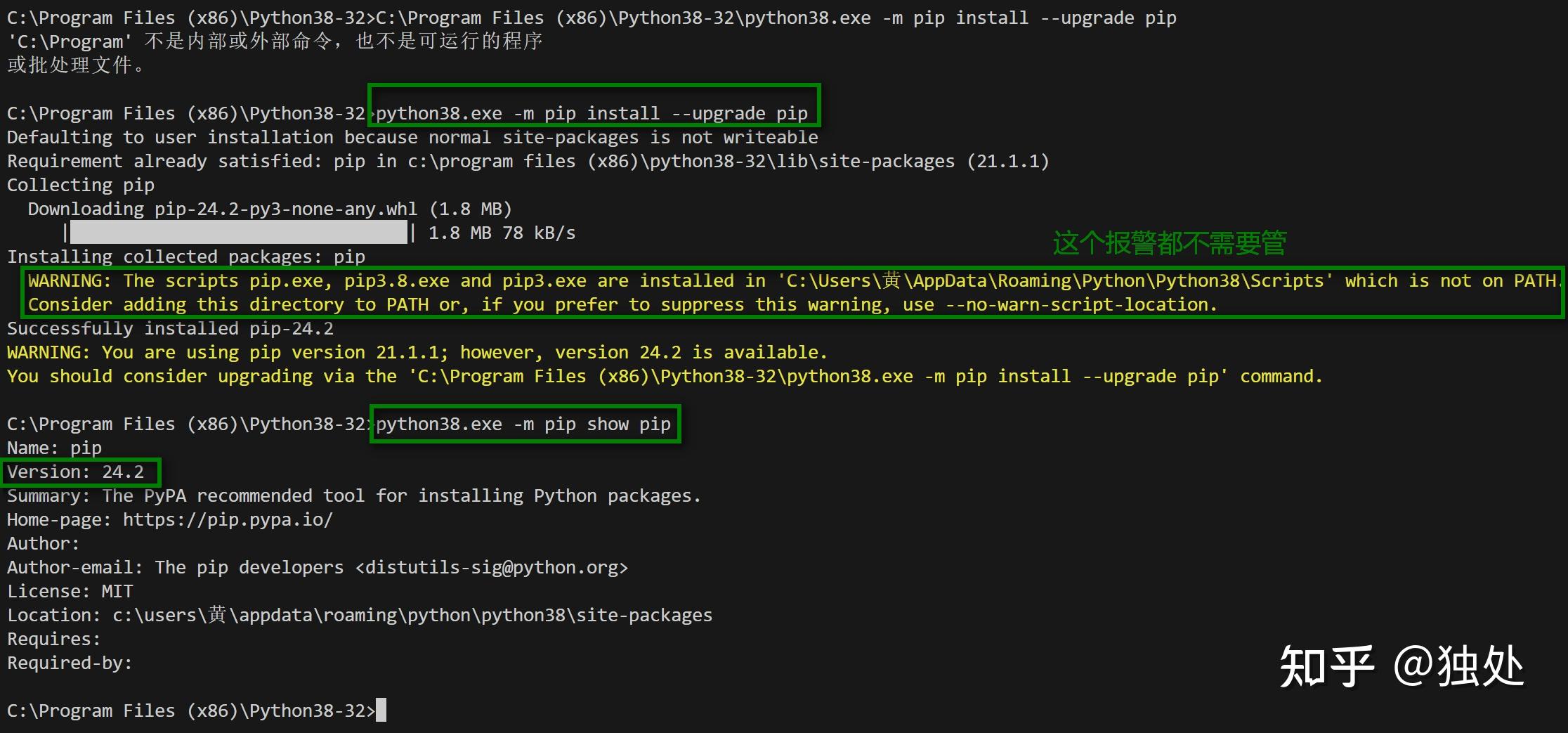The width and height of the screenshot is (1568, 733).
Task: Open the https://pip.pypa.io/ home-page link
Action: 228,520
